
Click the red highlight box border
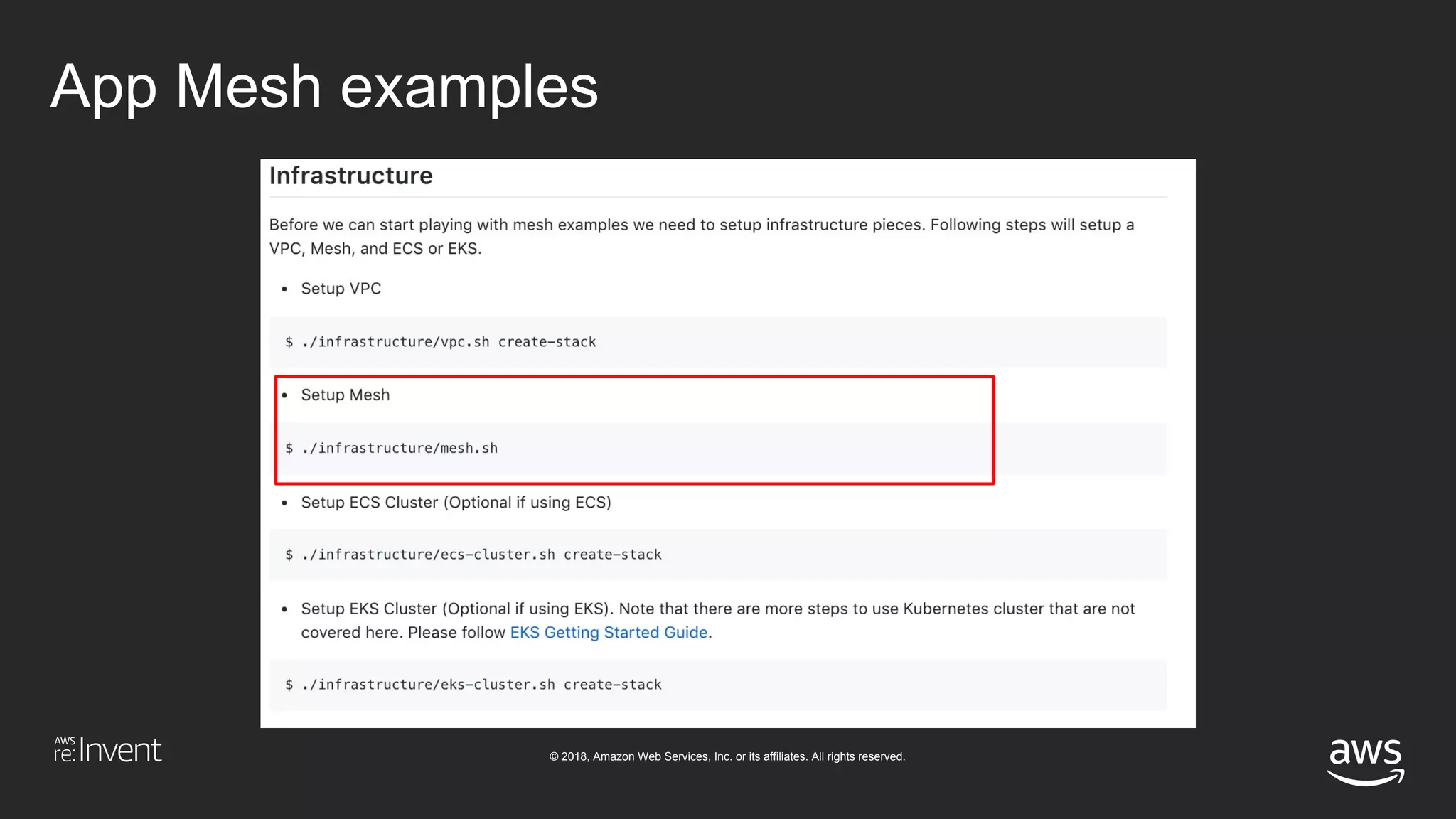tap(993, 430)
